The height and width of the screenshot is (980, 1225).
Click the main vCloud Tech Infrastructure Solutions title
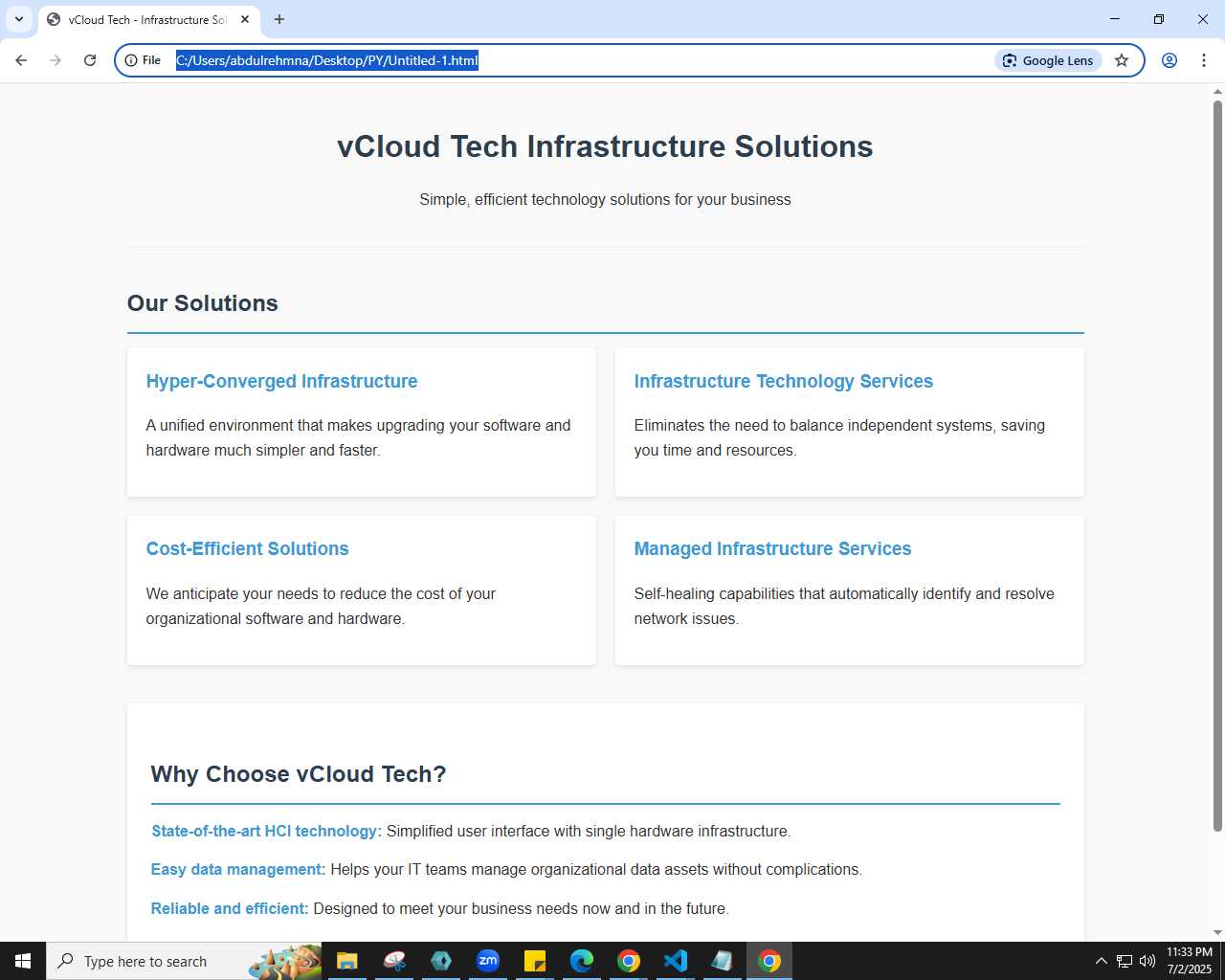coord(605,146)
